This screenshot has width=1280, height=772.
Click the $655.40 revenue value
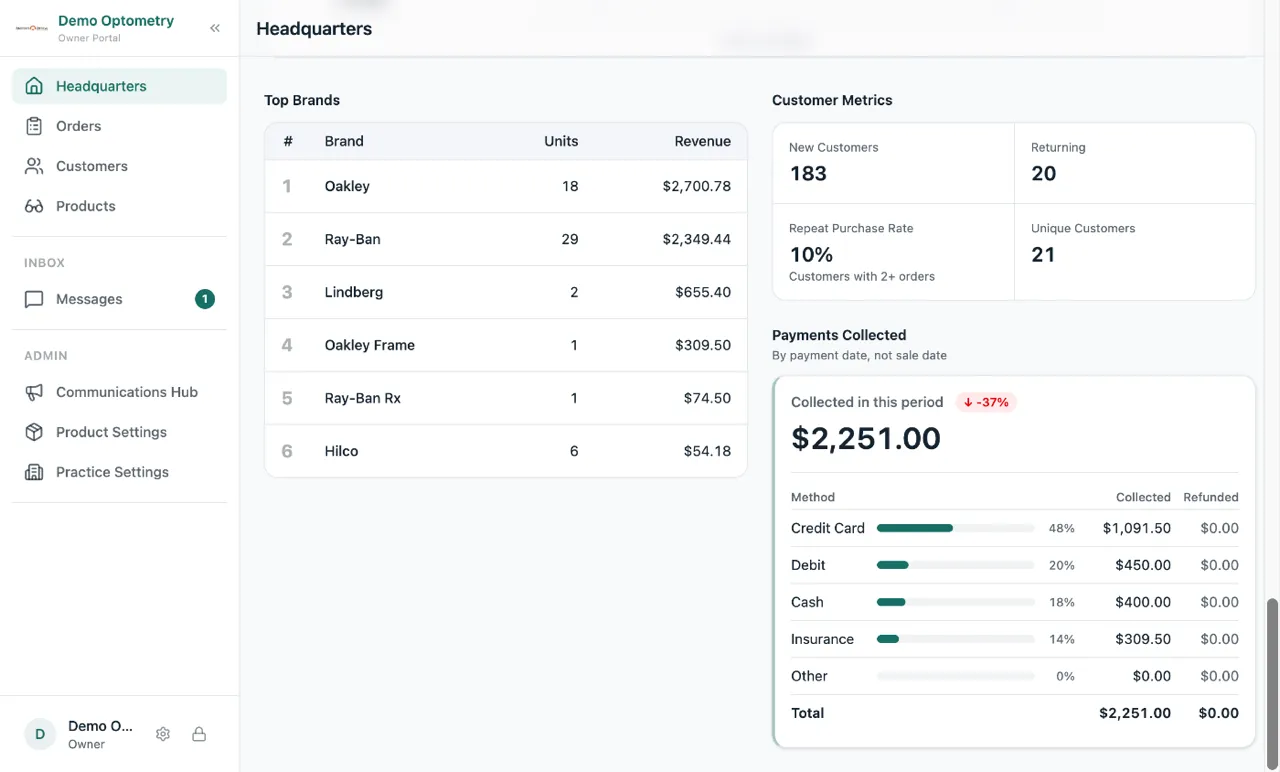(x=703, y=292)
